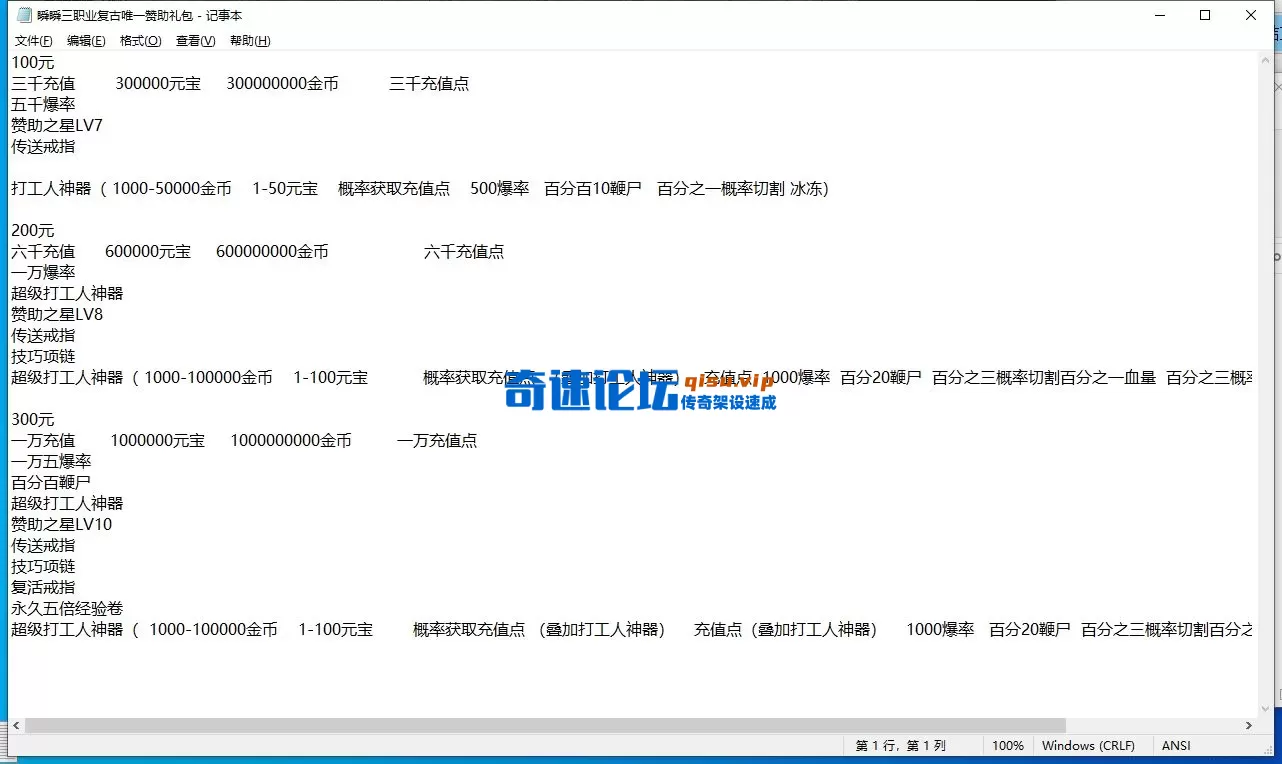Place the cursor on the 100元 text line

point(33,62)
